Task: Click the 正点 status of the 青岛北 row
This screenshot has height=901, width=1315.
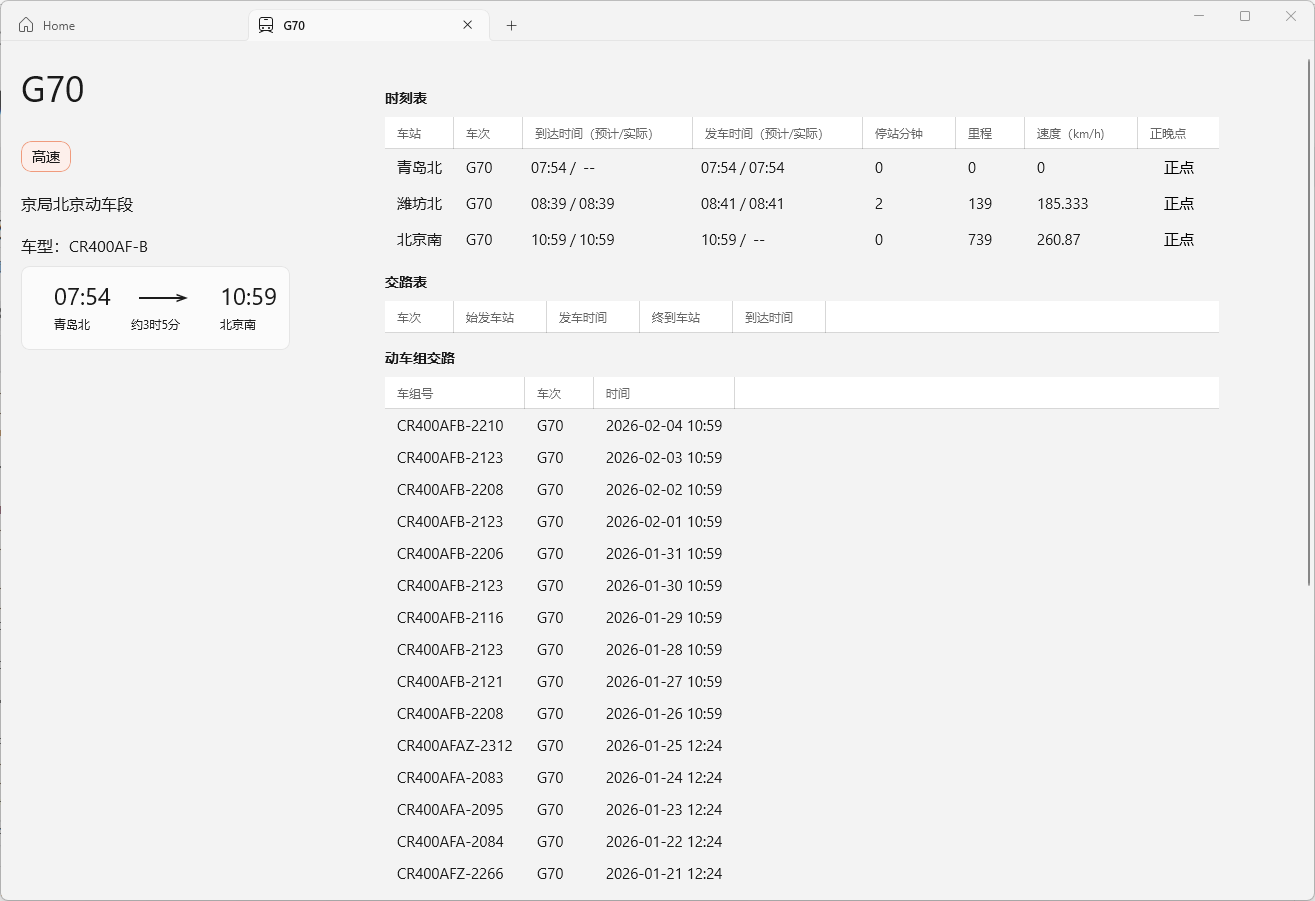Action: pos(1177,167)
